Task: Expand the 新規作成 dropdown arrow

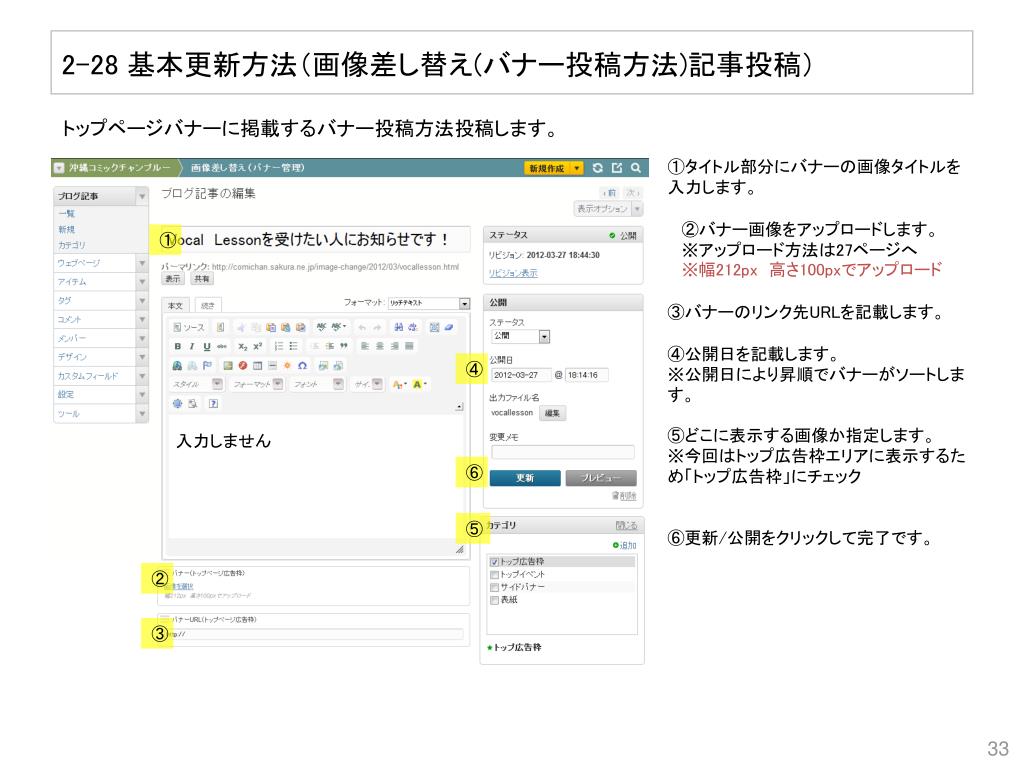Action: [x=577, y=168]
